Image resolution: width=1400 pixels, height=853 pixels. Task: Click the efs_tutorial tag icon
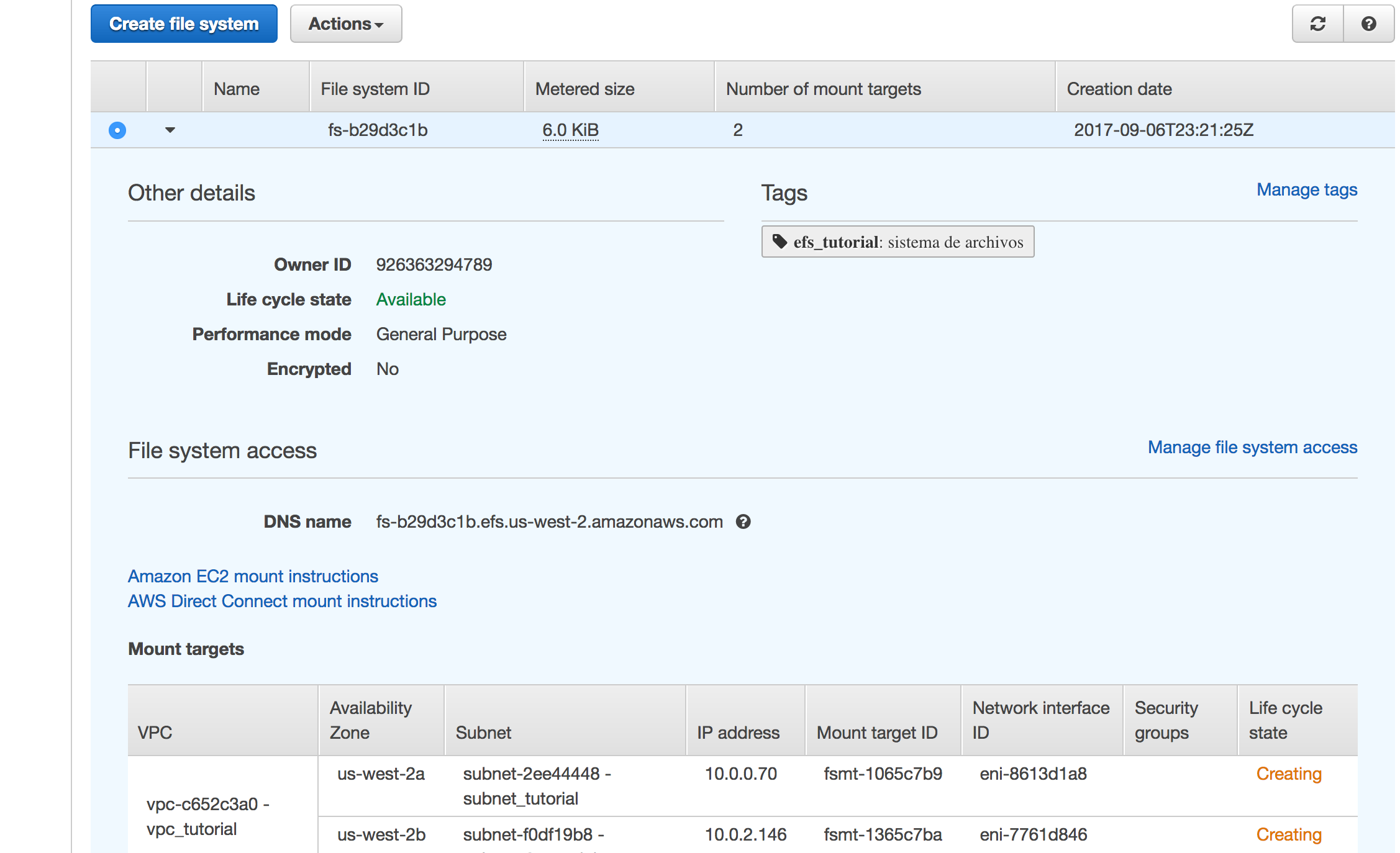(x=780, y=241)
